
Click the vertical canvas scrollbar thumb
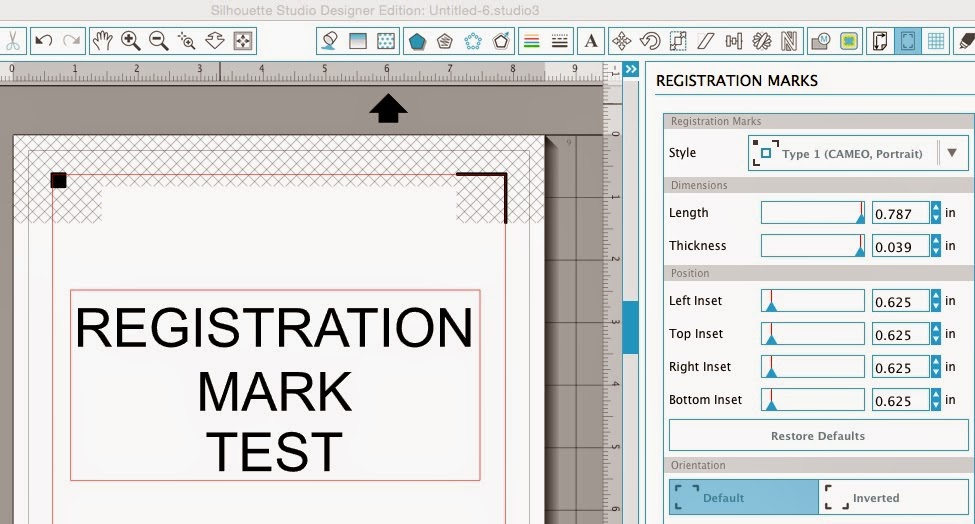point(631,327)
